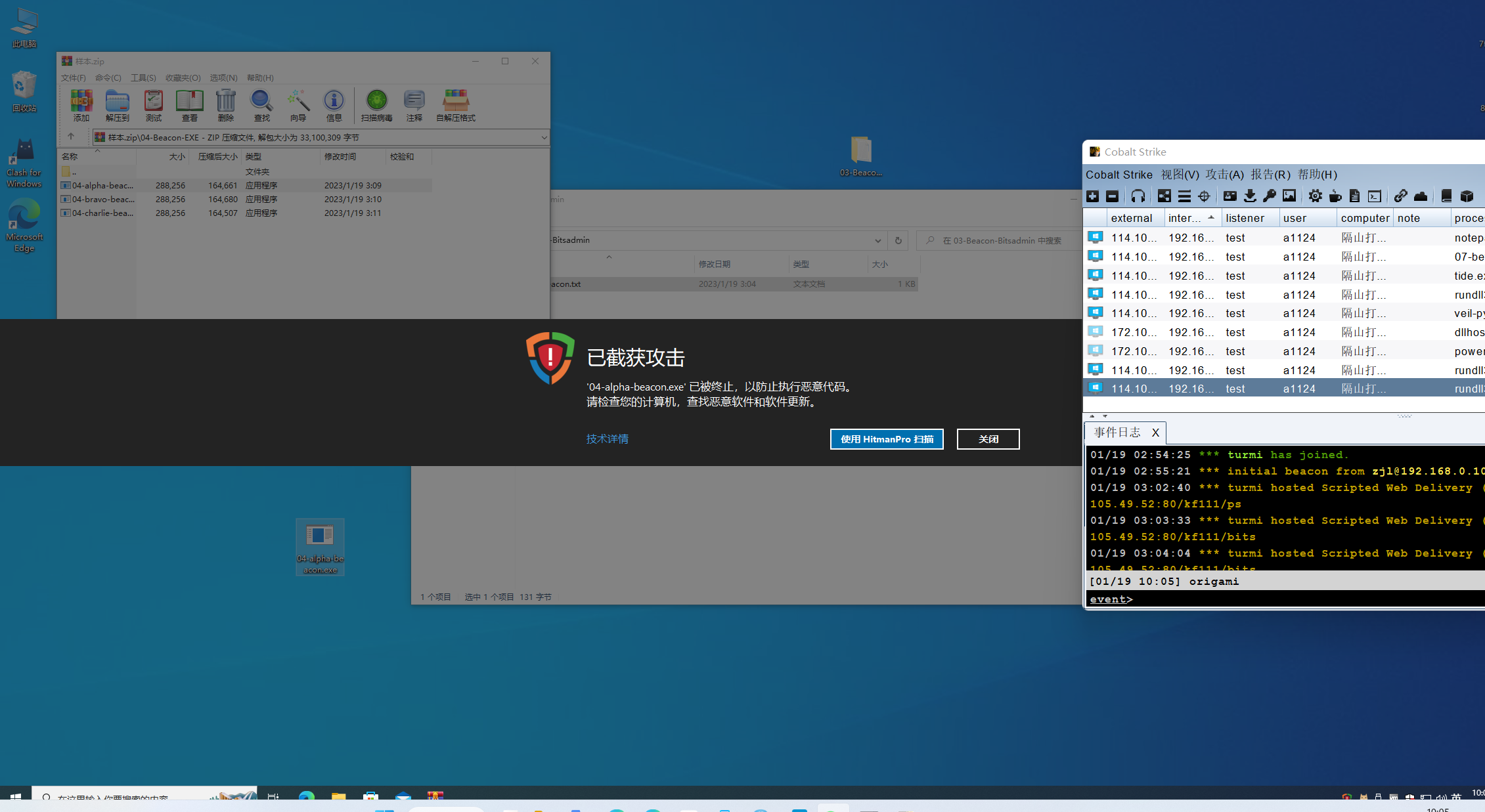Close the 事件日志 tab with X
1485x812 pixels.
1155,433
